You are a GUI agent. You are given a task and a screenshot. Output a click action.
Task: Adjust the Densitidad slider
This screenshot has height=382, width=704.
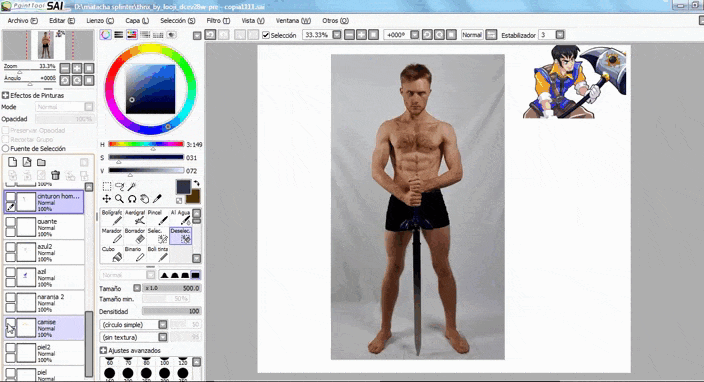(171, 311)
